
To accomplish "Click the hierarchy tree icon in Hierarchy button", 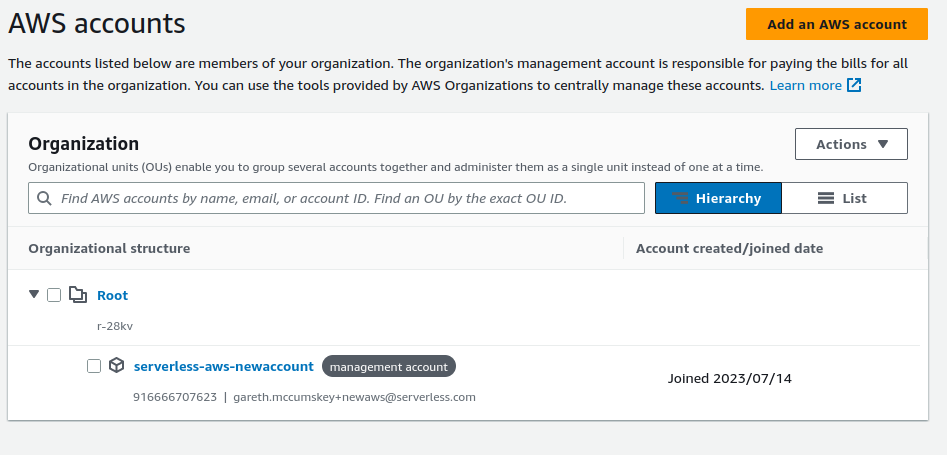I will pos(680,198).
